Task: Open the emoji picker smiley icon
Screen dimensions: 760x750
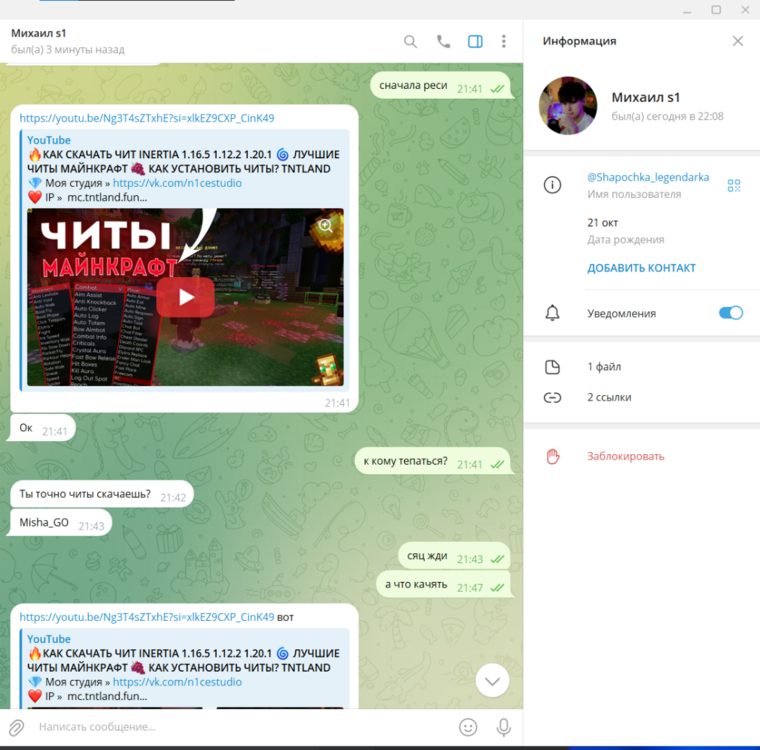Action: pos(468,727)
